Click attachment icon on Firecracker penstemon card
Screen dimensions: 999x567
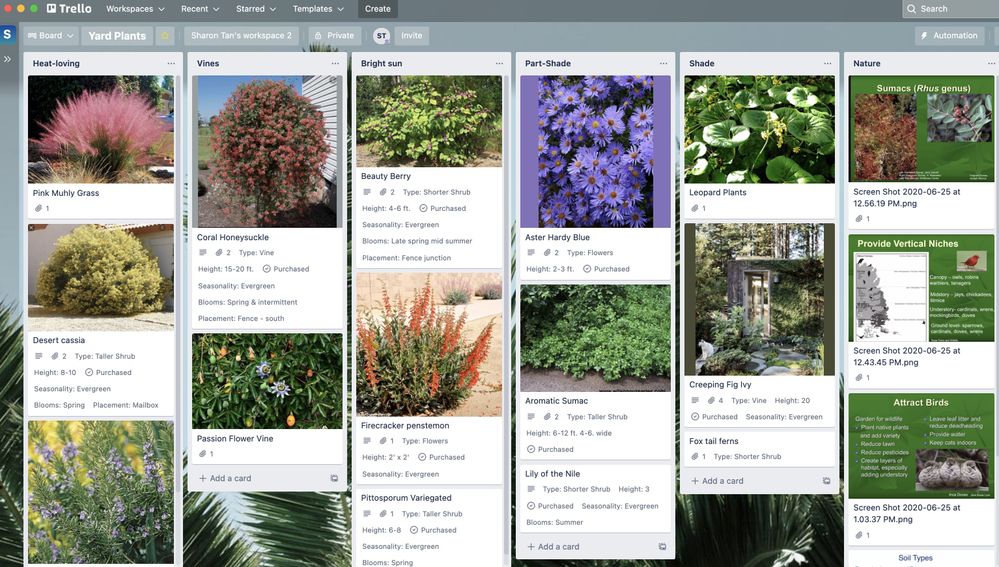(x=383, y=441)
